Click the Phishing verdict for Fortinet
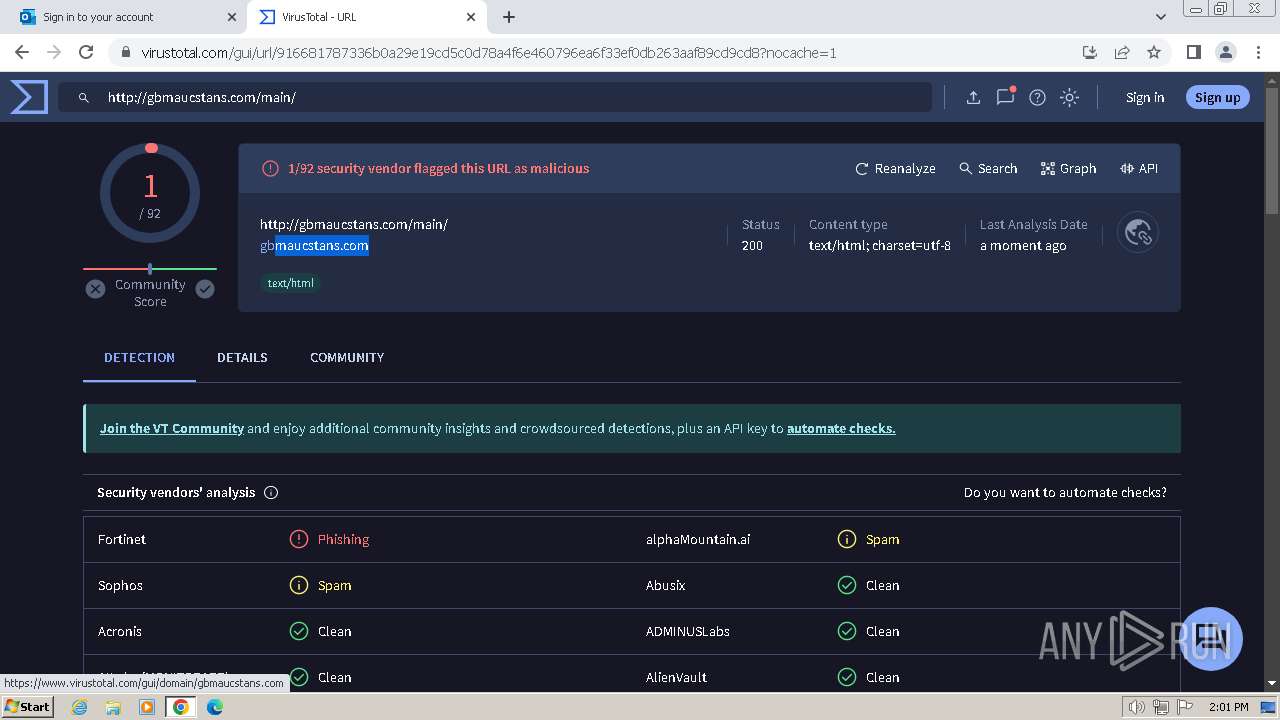1280x720 pixels. 343,539
